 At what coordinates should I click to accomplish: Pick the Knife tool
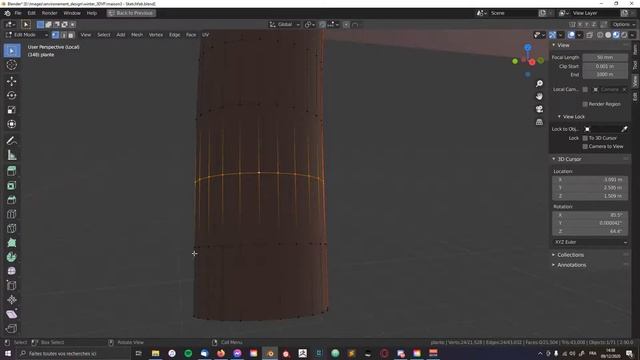tap(11, 229)
